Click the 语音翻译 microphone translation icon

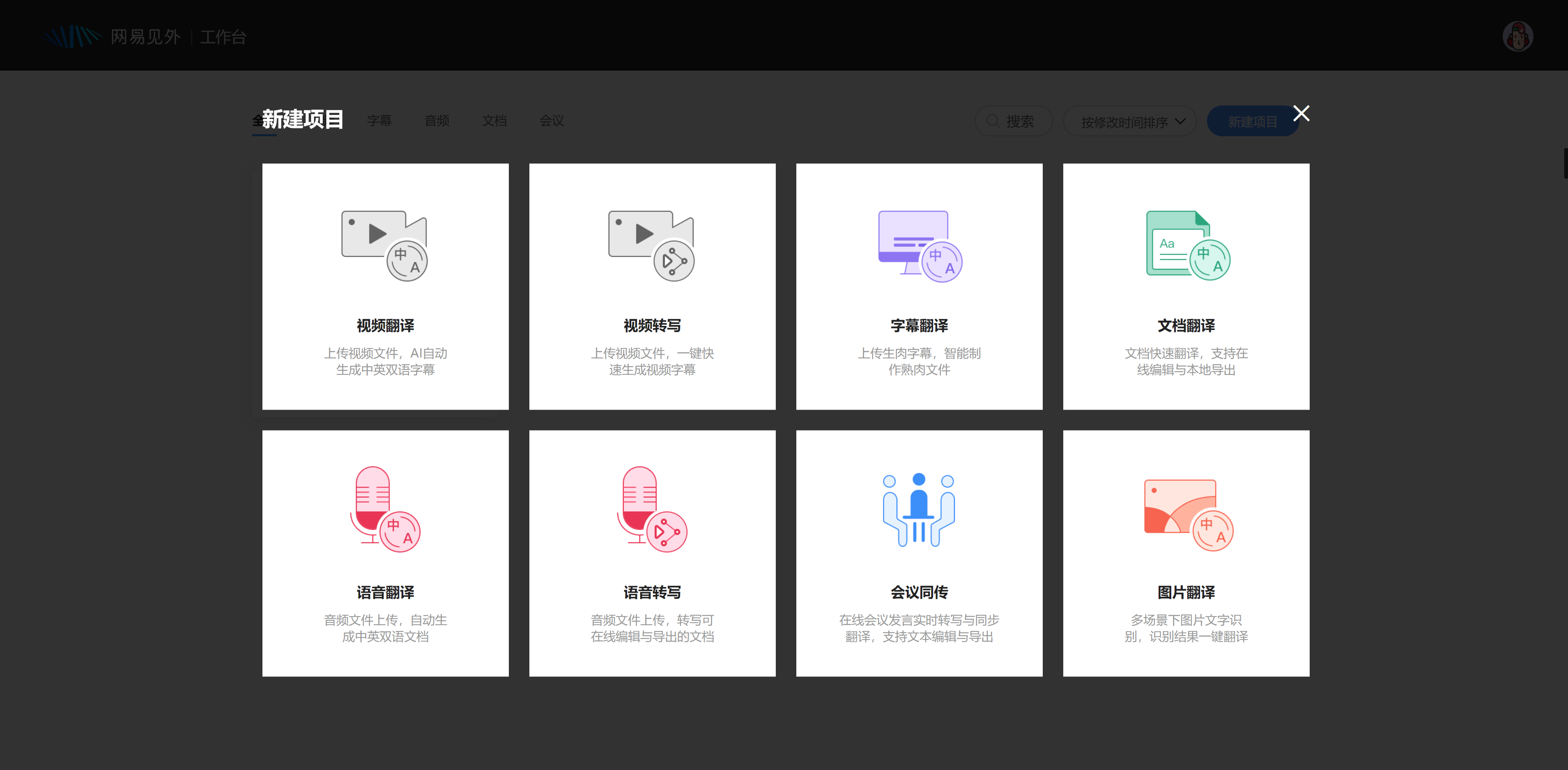click(385, 509)
